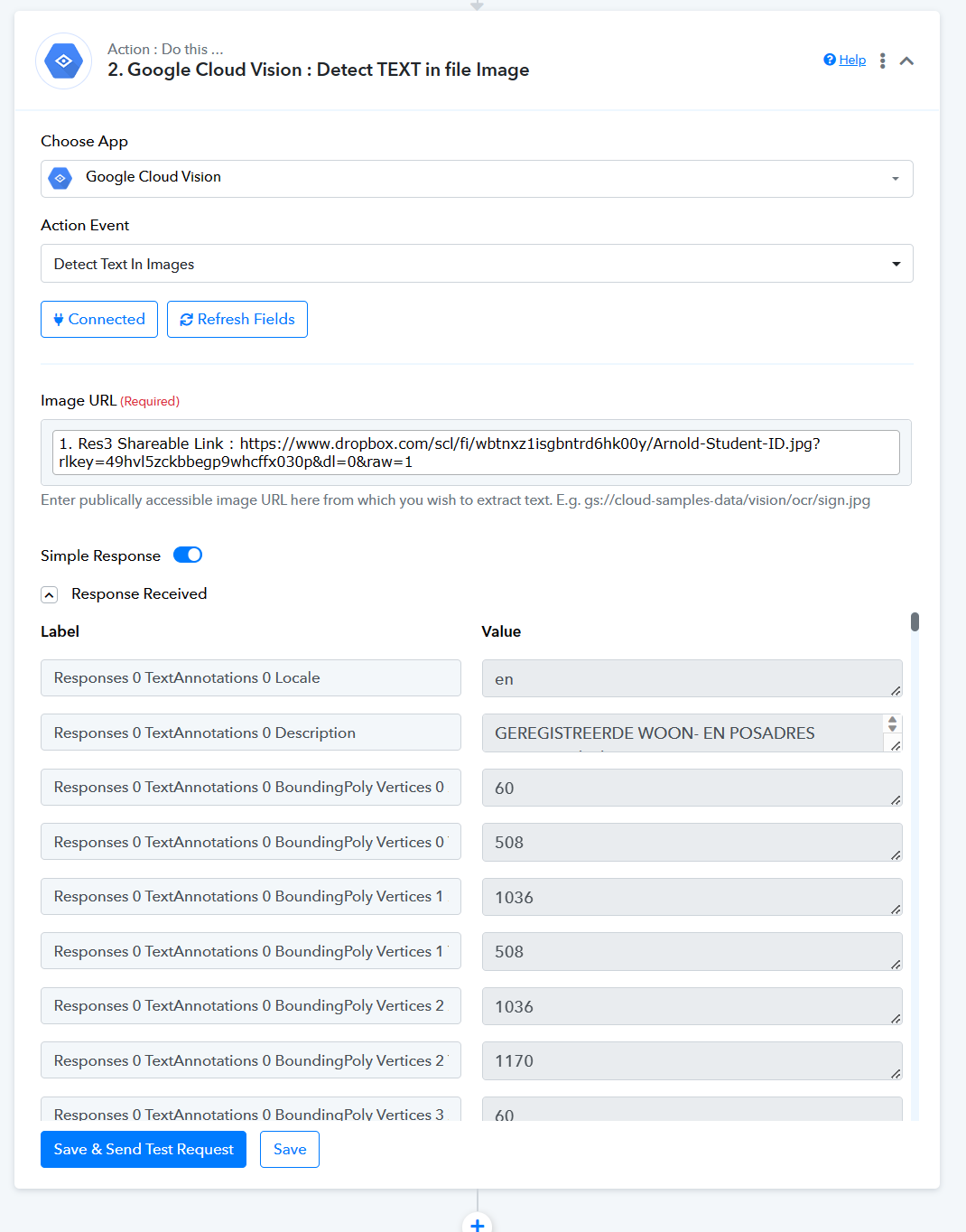Viewport: 966px width, 1232px height.
Task: Click the up arrow of the Description value scroller
Action: [x=893, y=720]
